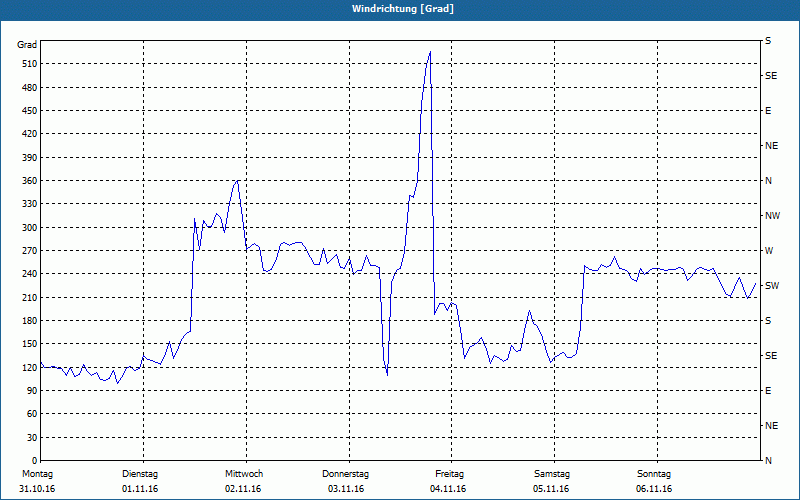Select the date 31.10.16
The height and width of the screenshot is (500, 800).
pyautogui.click(x=37, y=489)
